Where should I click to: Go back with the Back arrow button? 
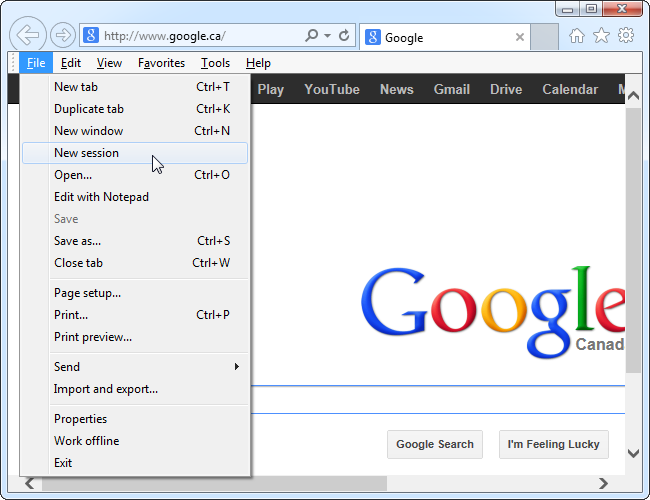27,35
